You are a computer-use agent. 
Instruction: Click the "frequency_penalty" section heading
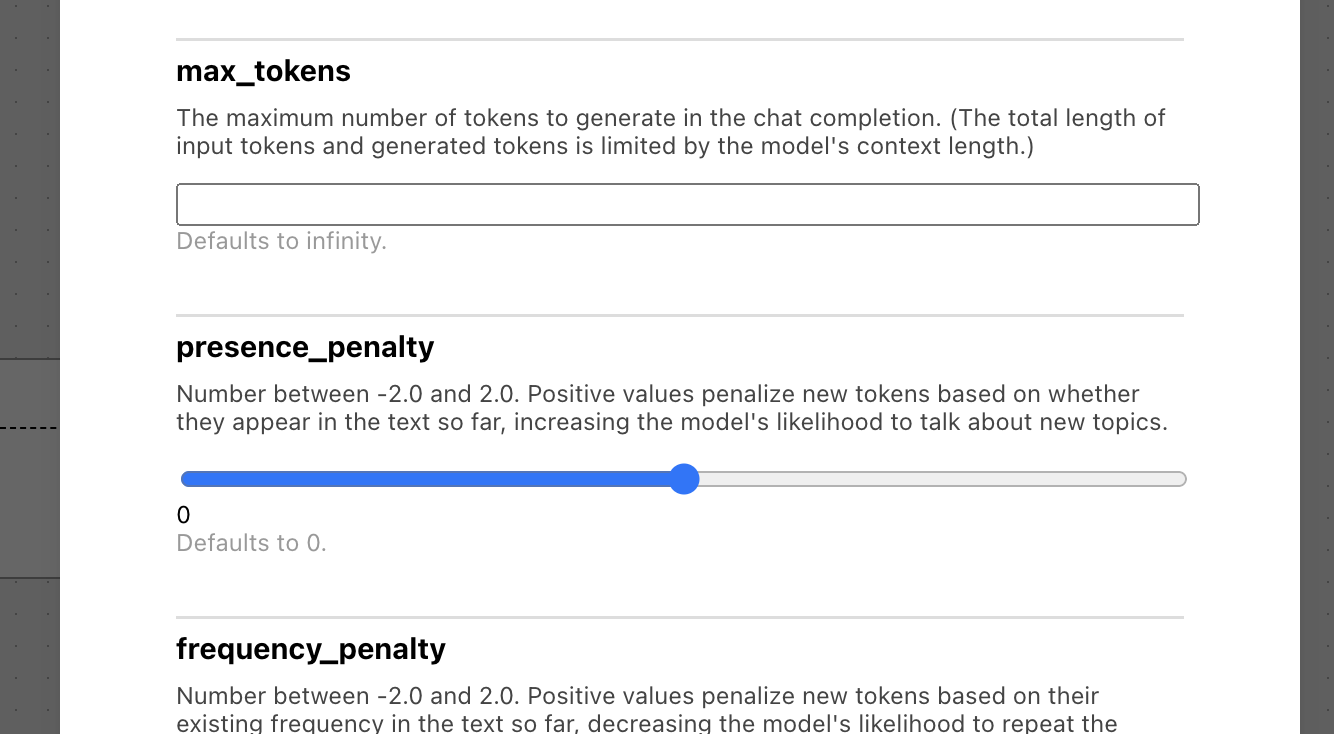point(311,649)
